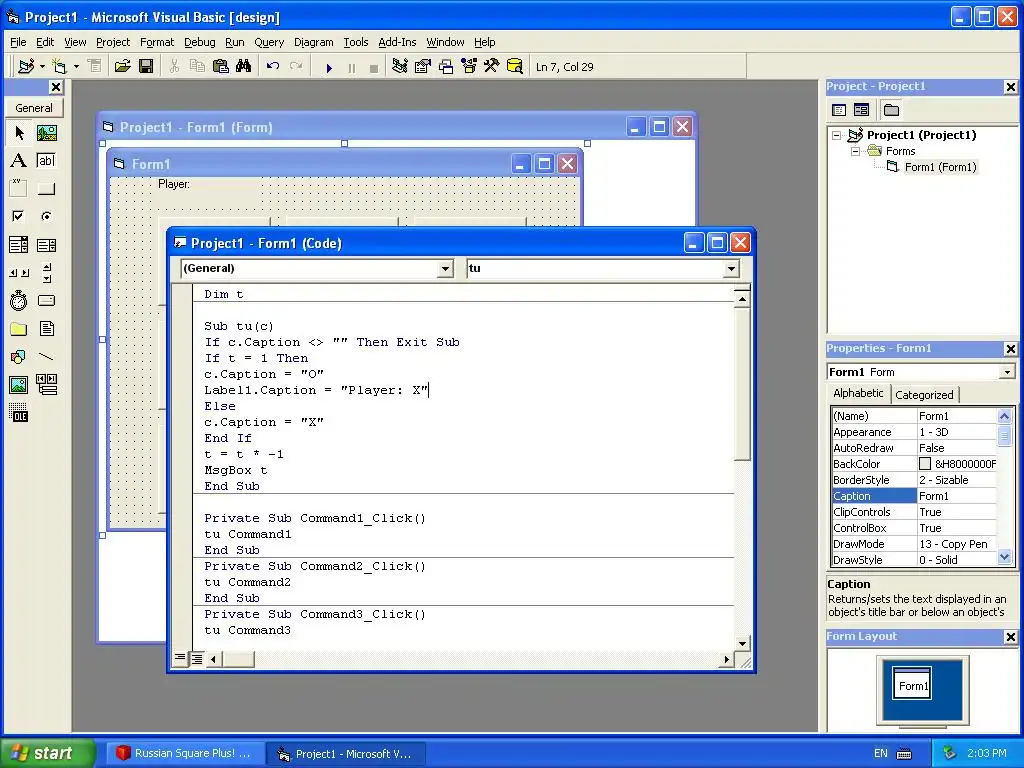Click the General tab of the toolbox
Screen dimensions: 1024x768
[x=34, y=108]
